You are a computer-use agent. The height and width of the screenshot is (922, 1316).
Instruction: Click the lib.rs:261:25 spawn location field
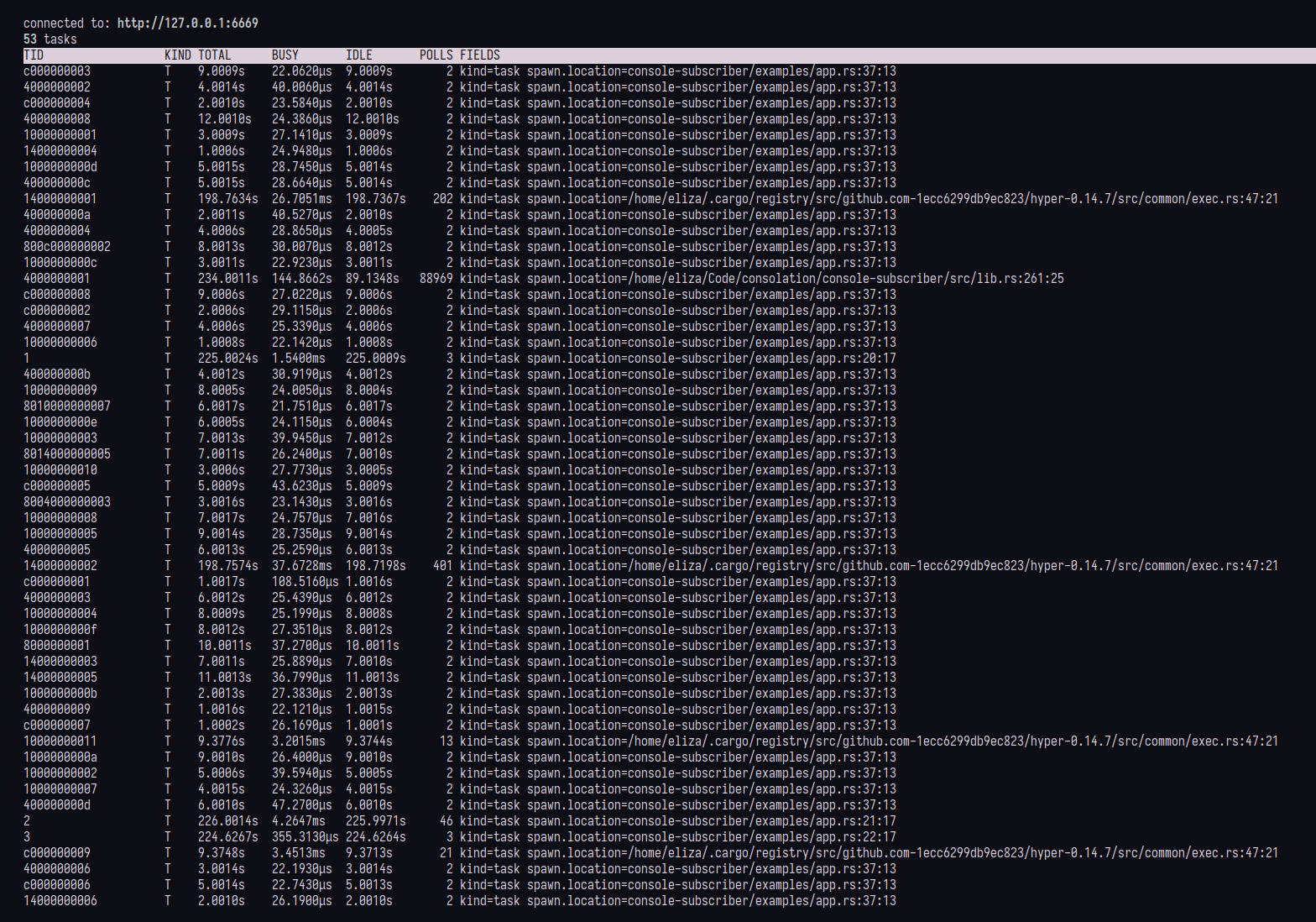762,279
